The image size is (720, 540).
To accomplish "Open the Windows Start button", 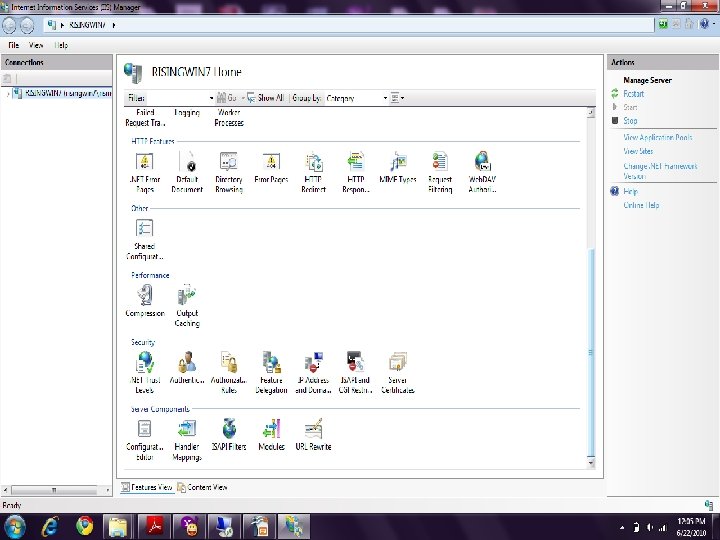I will pyautogui.click(x=14, y=526).
